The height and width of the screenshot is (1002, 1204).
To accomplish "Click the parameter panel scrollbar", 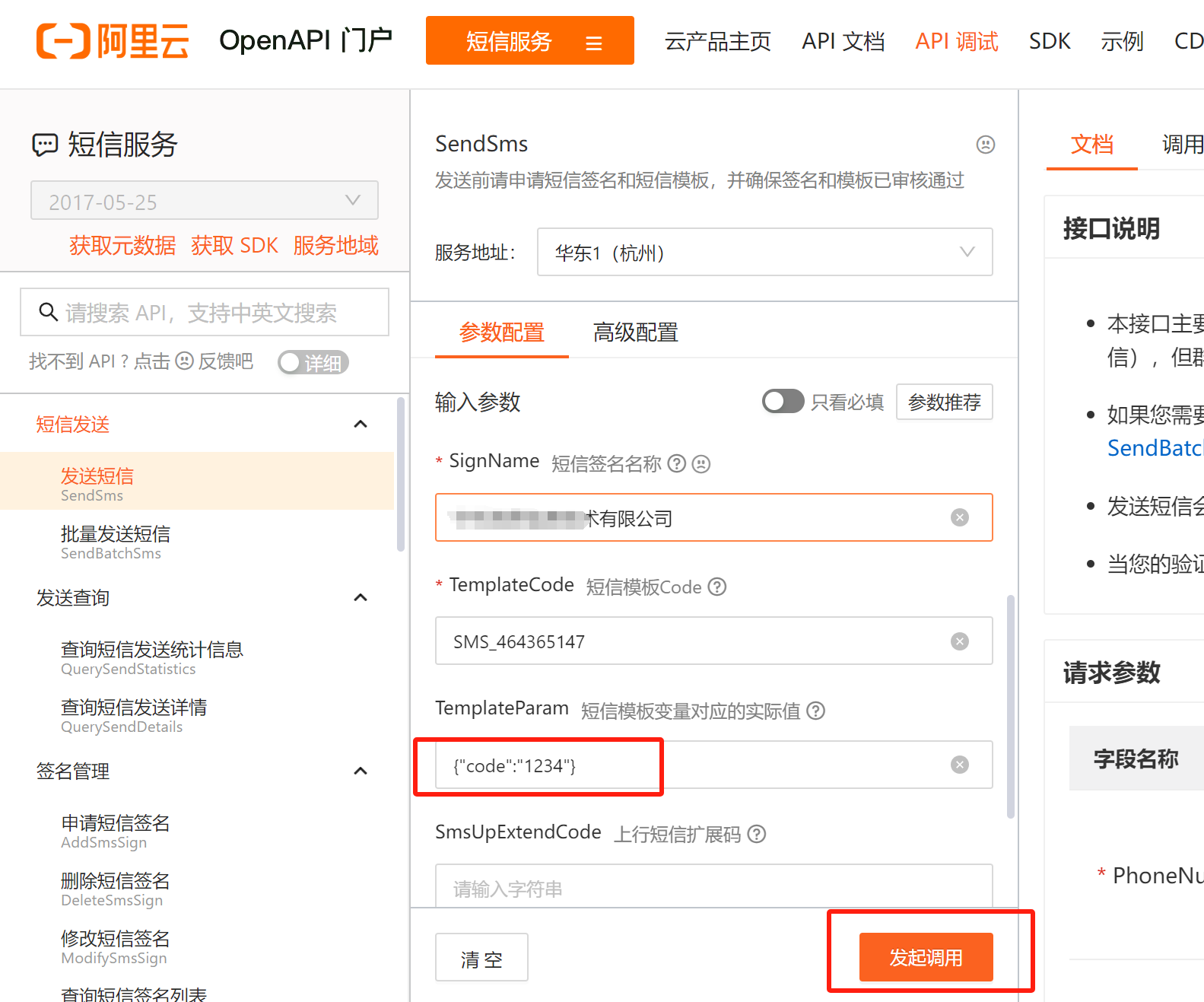I will click(x=1011, y=707).
